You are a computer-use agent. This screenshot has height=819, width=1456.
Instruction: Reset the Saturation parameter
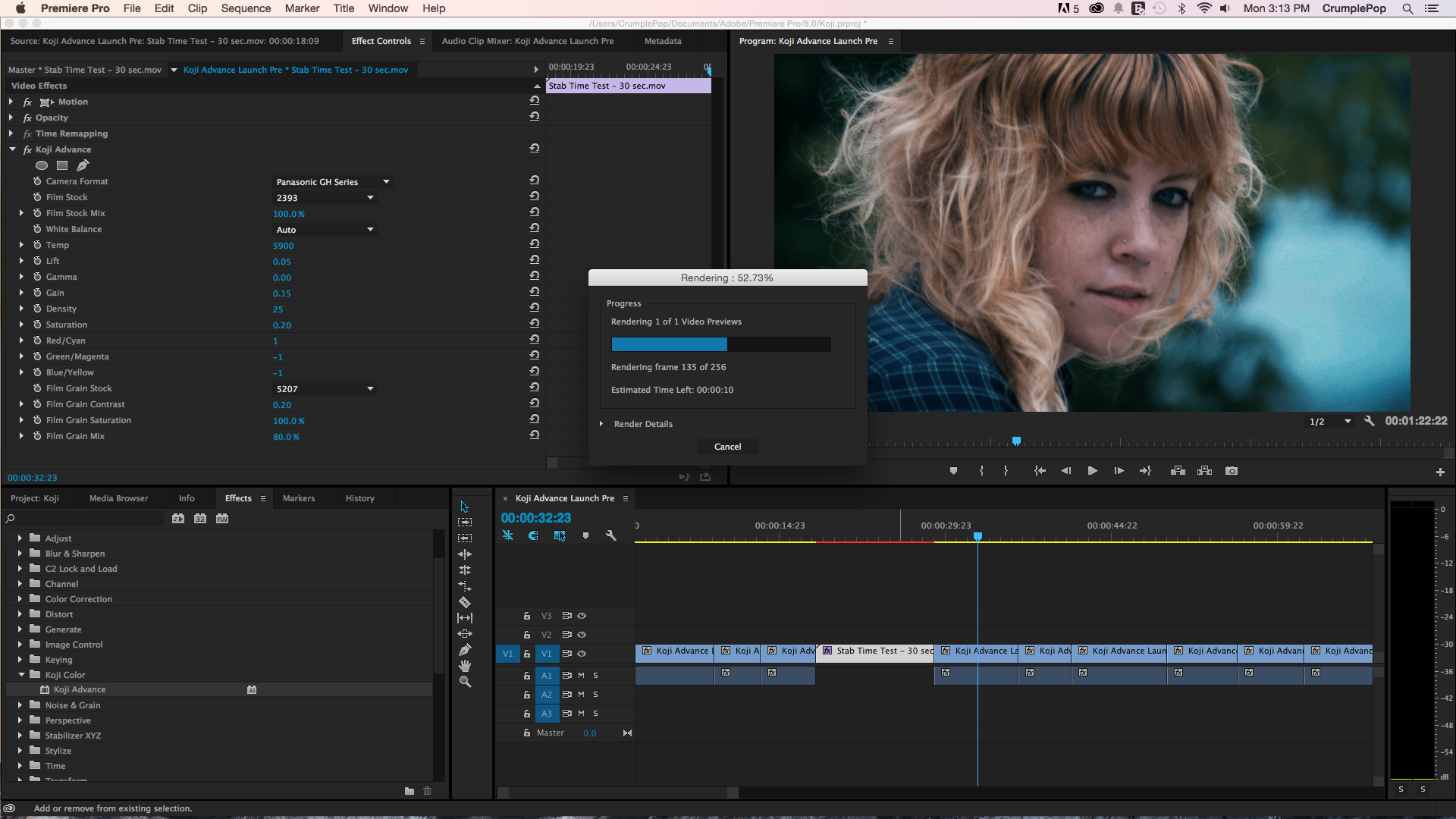tap(535, 324)
